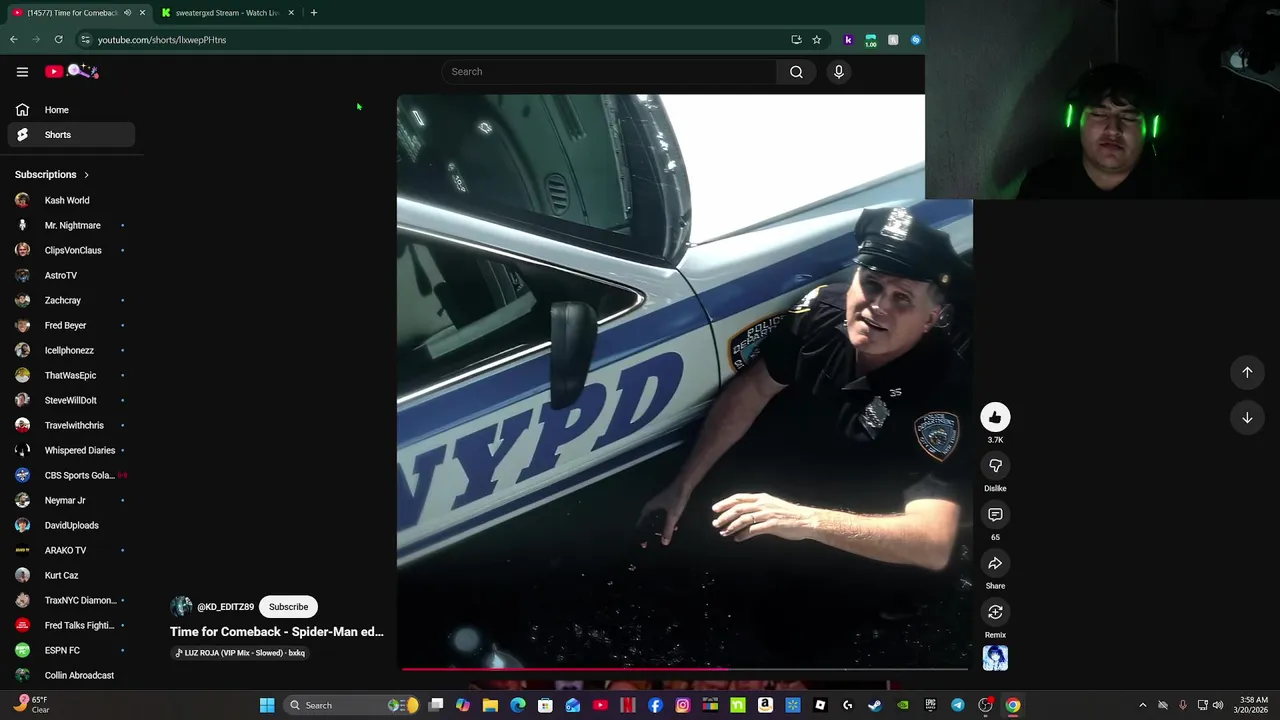Screen dimensions: 1280x720
Task: Share this Short
Action: coord(995,564)
